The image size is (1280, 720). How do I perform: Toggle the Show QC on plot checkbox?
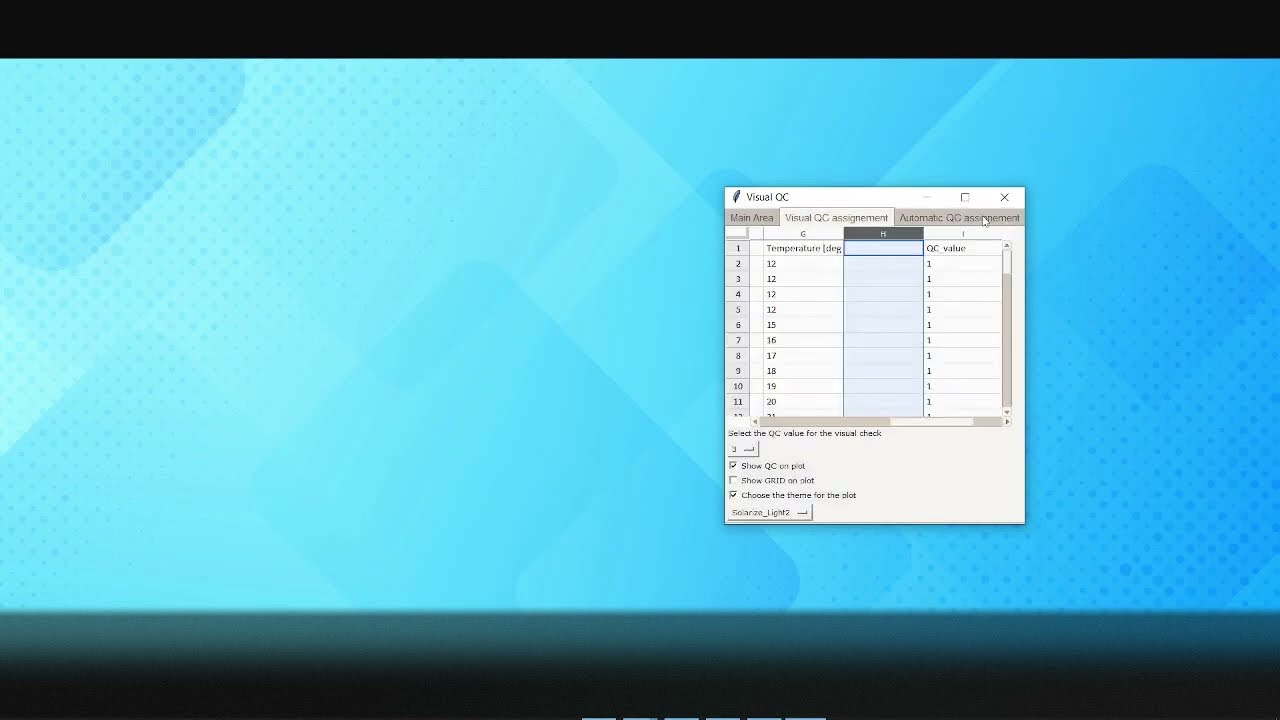click(x=733, y=466)
